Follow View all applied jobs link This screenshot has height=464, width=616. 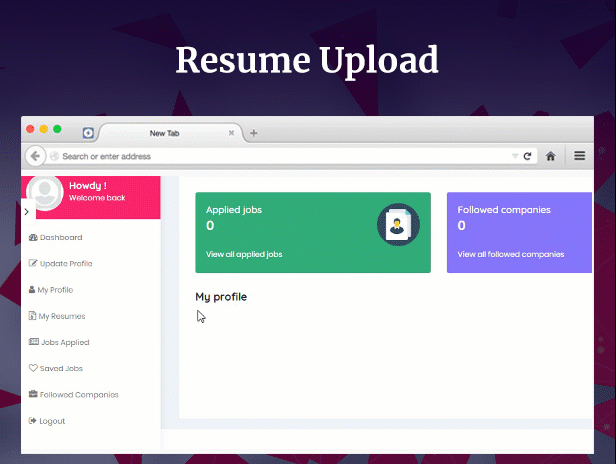(244, 254)
